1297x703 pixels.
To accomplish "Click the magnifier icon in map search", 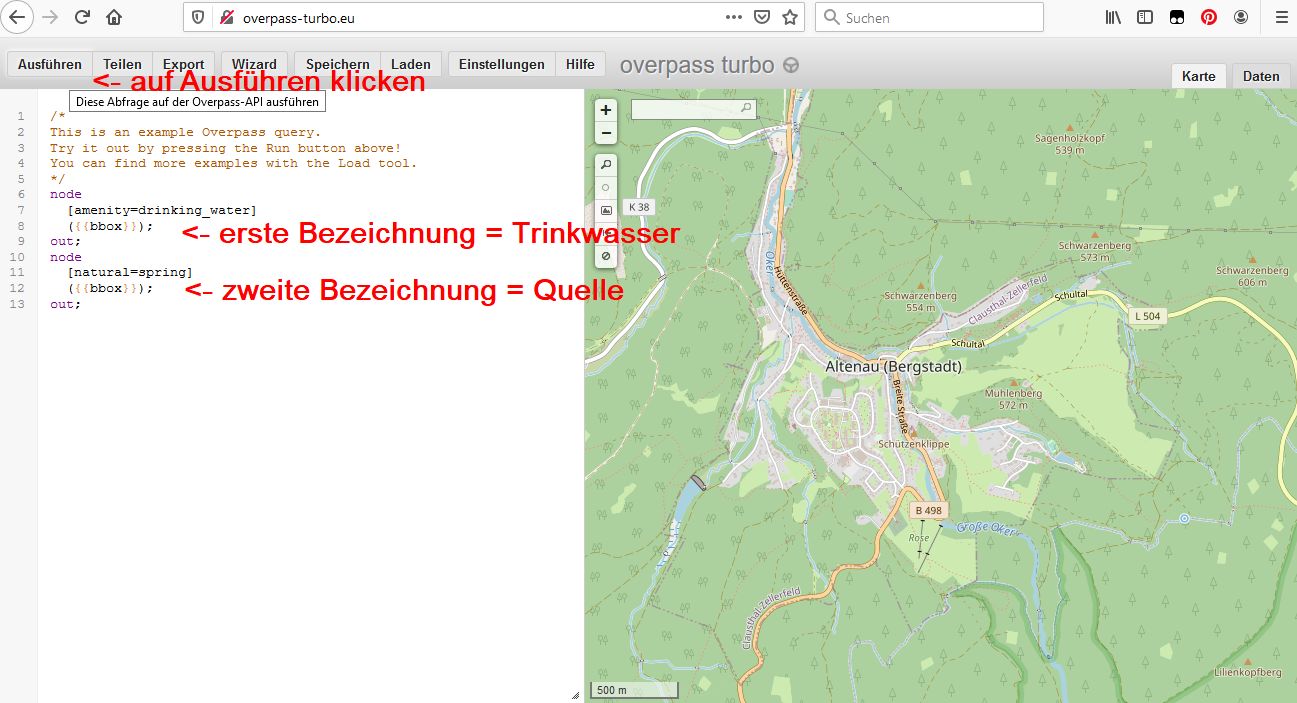I will tap(746, 108).
